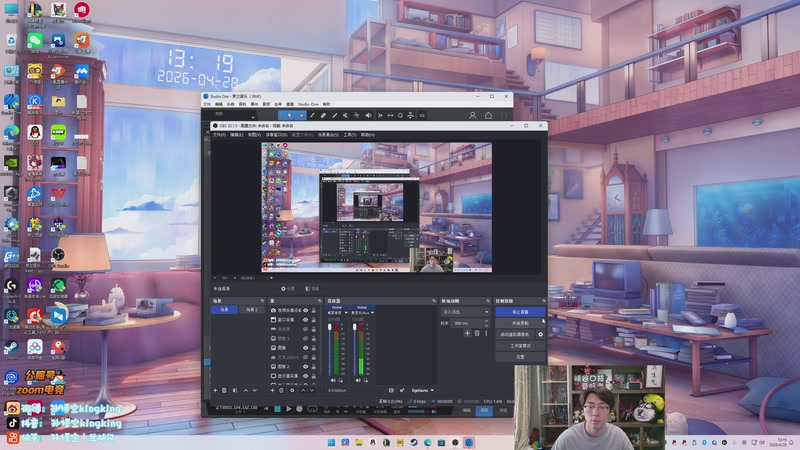Select the Arrow tool in Studio One

(x=289, y=115)
